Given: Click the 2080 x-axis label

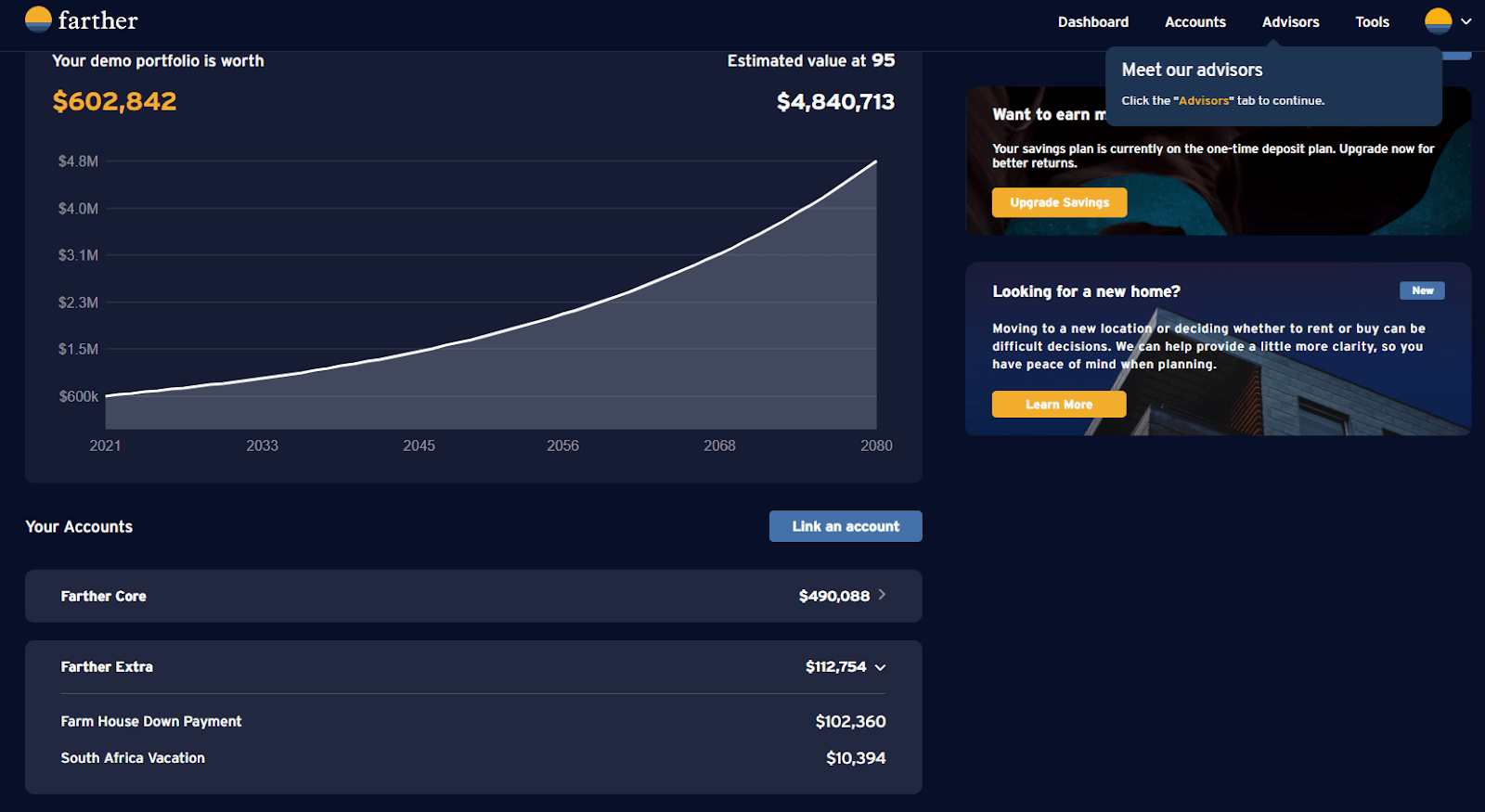Looking at the screenshot, I should 876,446.
